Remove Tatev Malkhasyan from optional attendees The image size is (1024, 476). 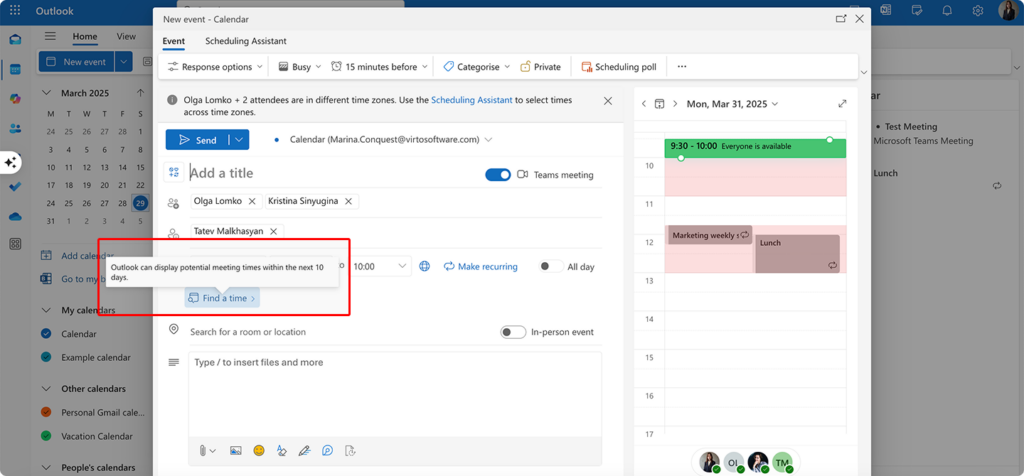point(273,231)
